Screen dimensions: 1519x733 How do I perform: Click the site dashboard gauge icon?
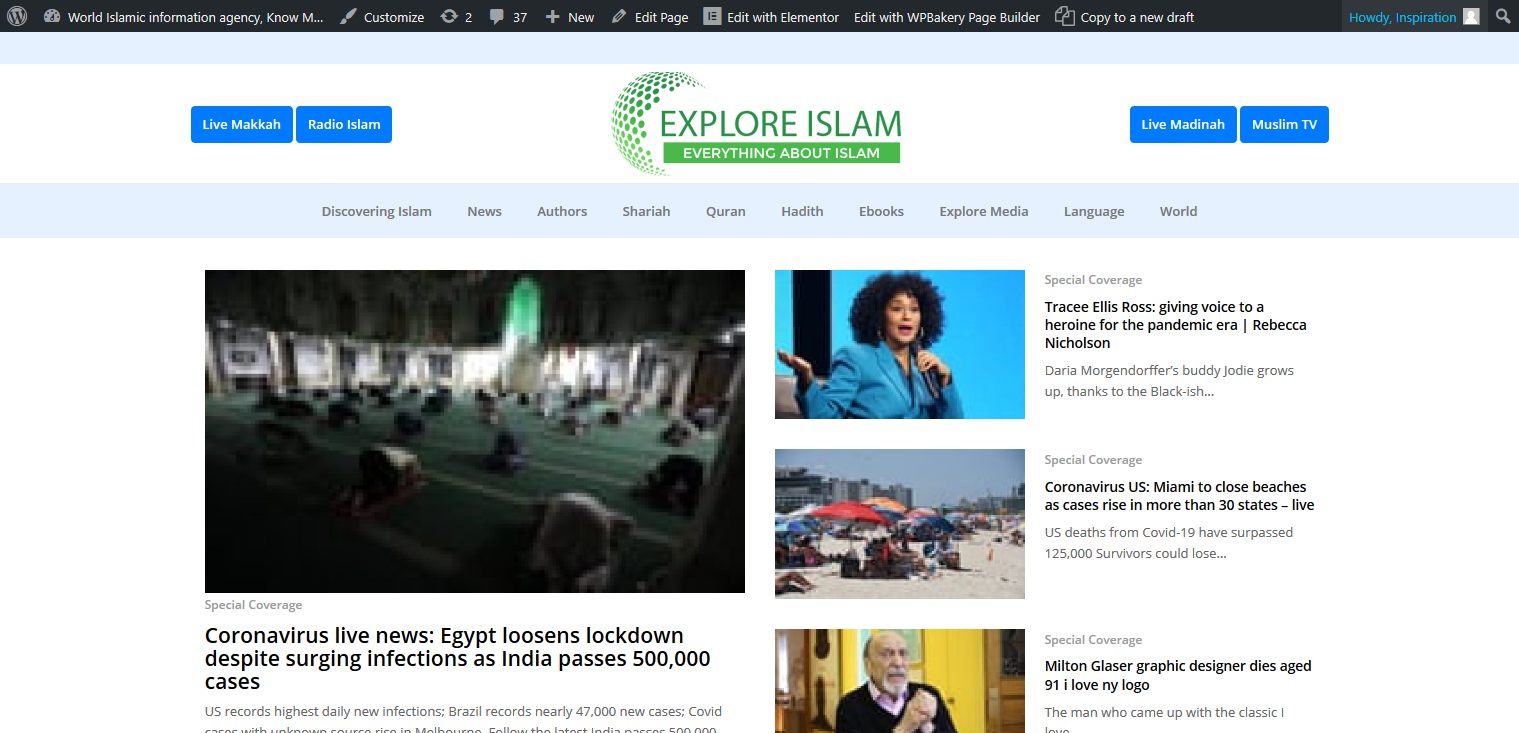[52, 16]
